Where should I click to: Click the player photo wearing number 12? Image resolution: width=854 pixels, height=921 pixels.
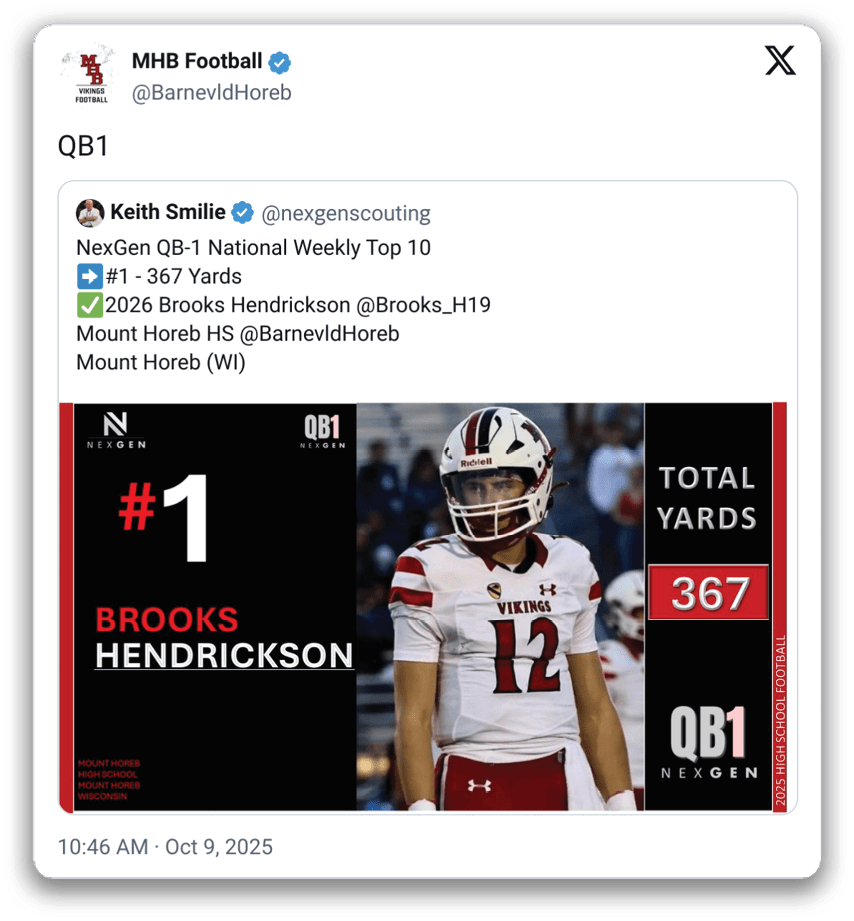tap(500, 607)
